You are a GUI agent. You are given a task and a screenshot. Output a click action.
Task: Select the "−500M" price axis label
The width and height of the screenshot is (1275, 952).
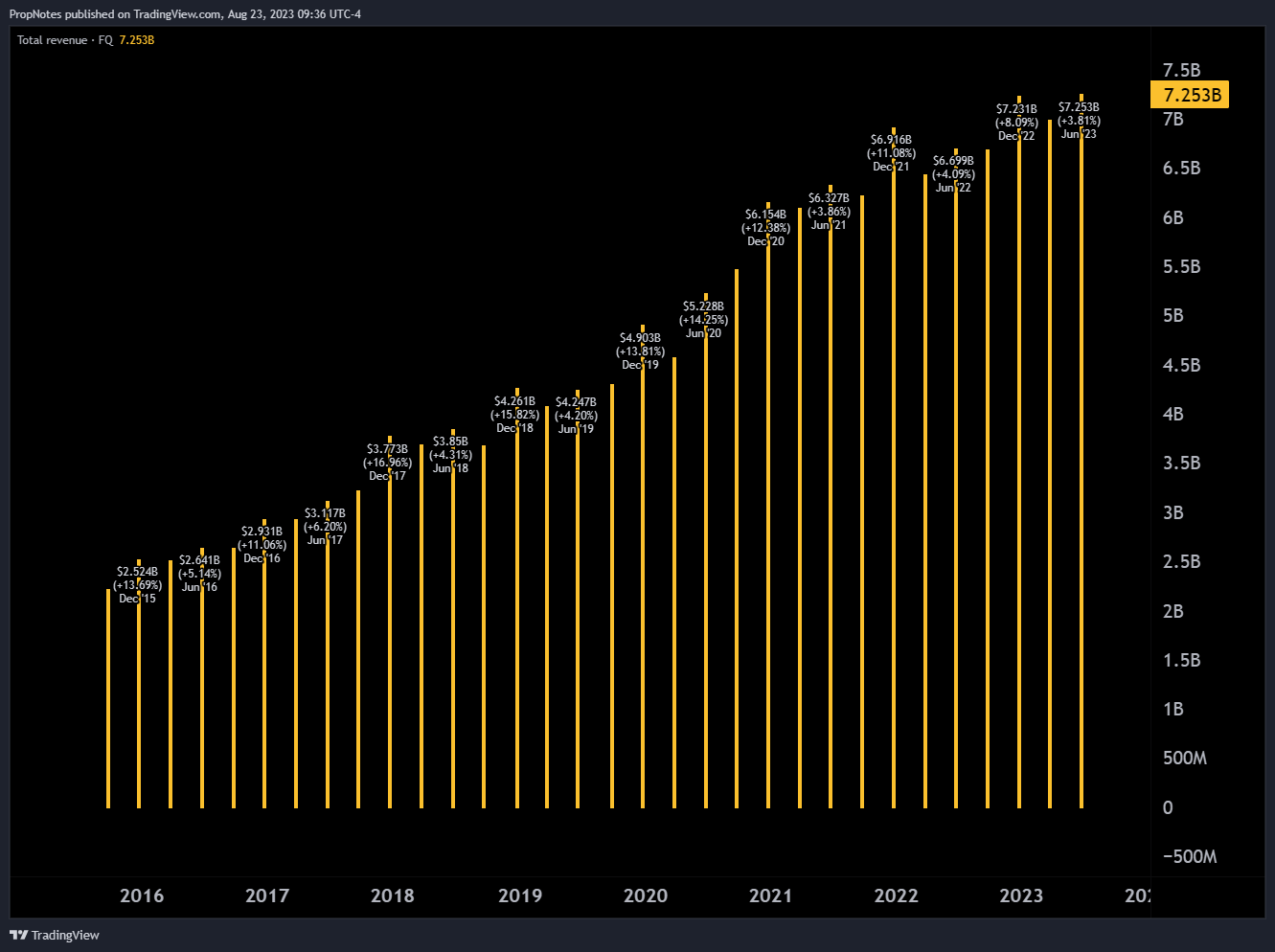1190,856
